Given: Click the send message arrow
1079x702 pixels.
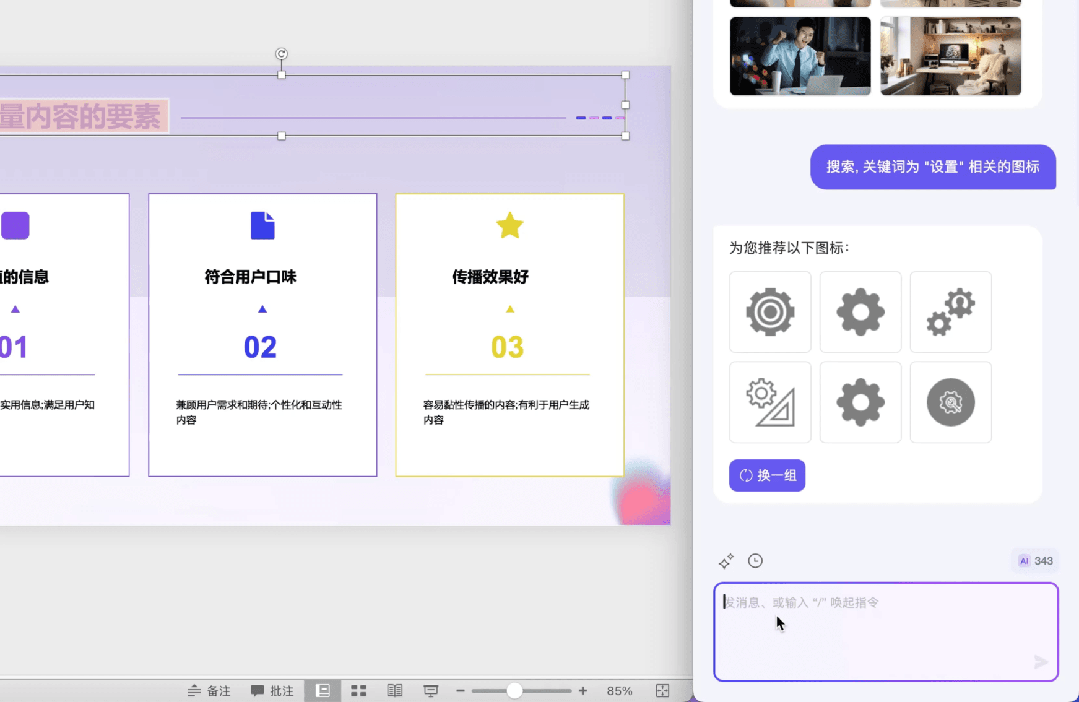Looking at the screenshot, I should pyautogui.click(x=1040, y=662).
